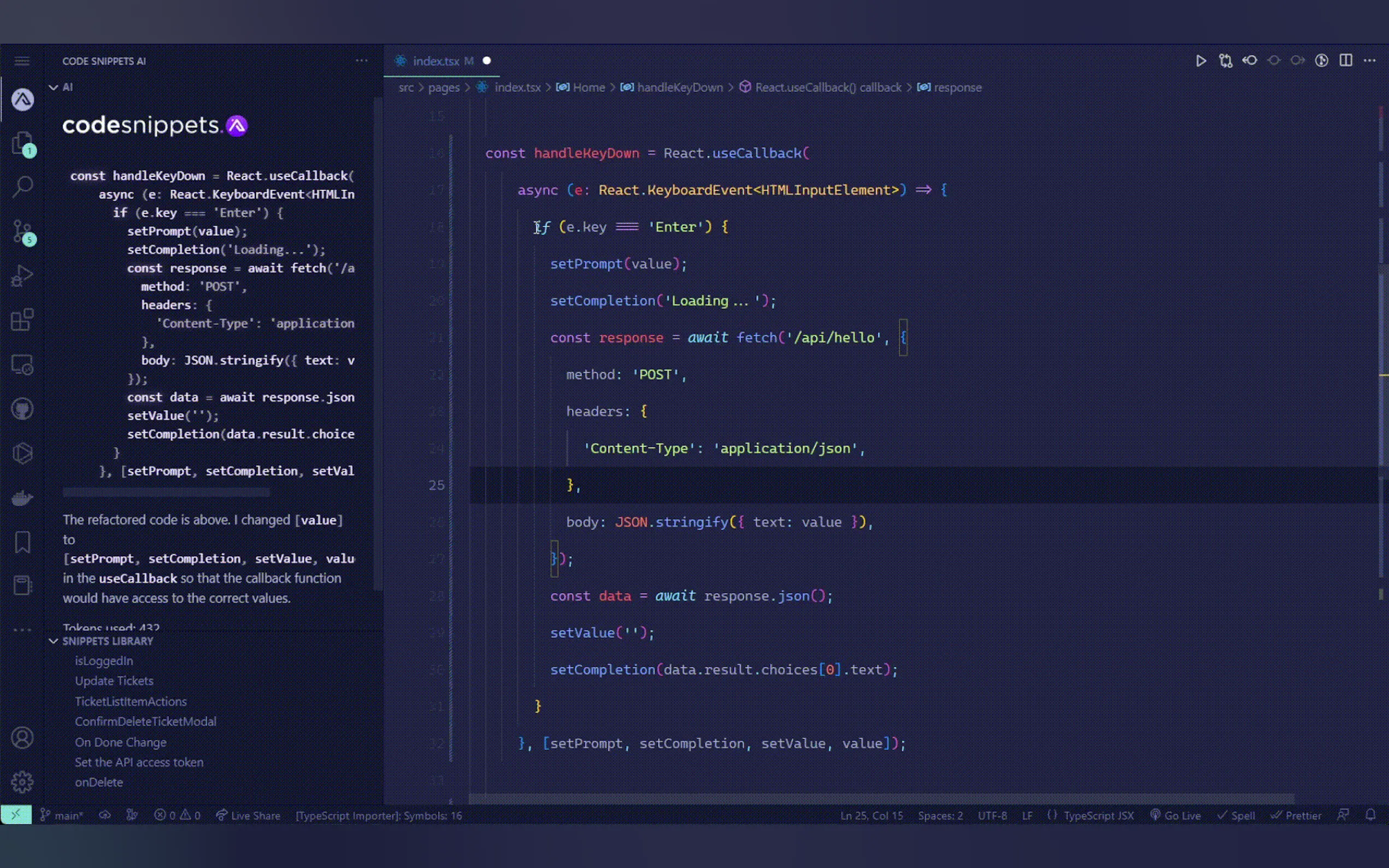The height and width of the screenshot is (868, 1389).
Task: Click the curly braces icon beside TypeScript JSX
Action: [x=1052, y=814]
